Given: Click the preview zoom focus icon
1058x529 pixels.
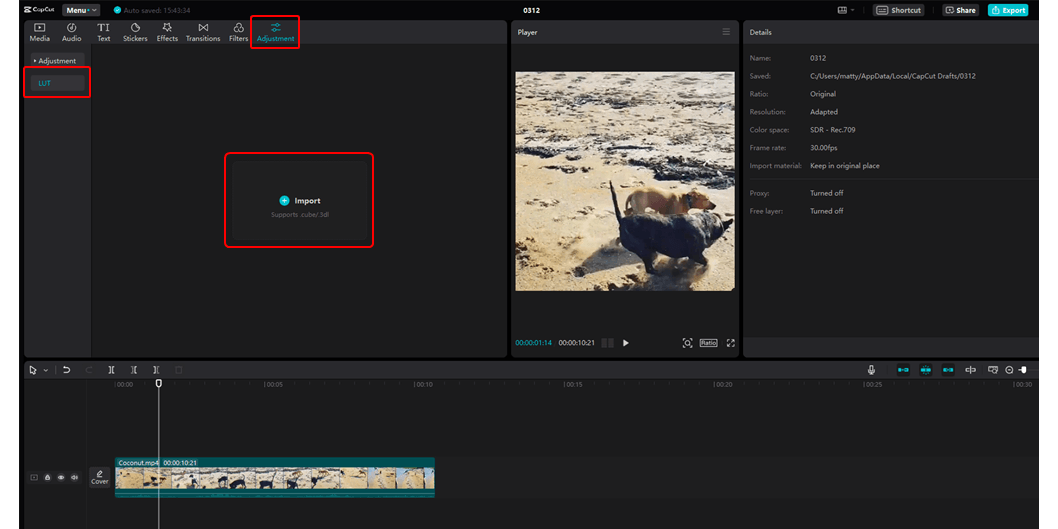Looking at the screenshot, I should [x=687, y=343].
